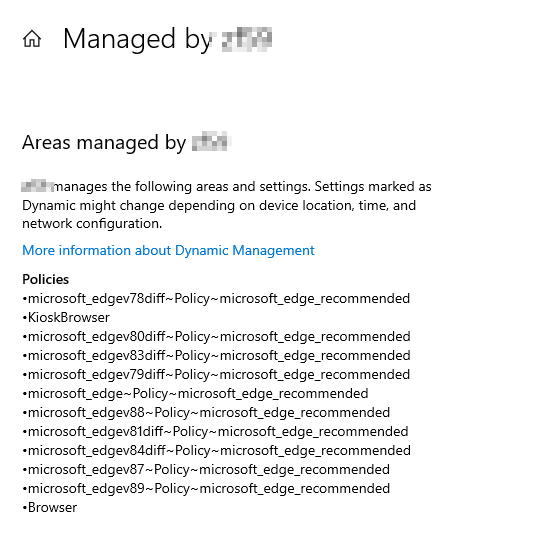Open More information about Dynamic Management link
546x552 pixels.
(168, 250)
